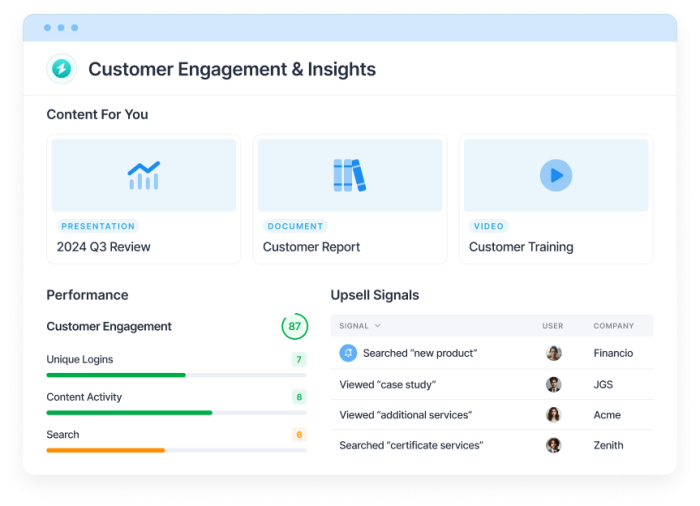
Task: Click the bell icon beside Searched "new product"
Action: 348,353
